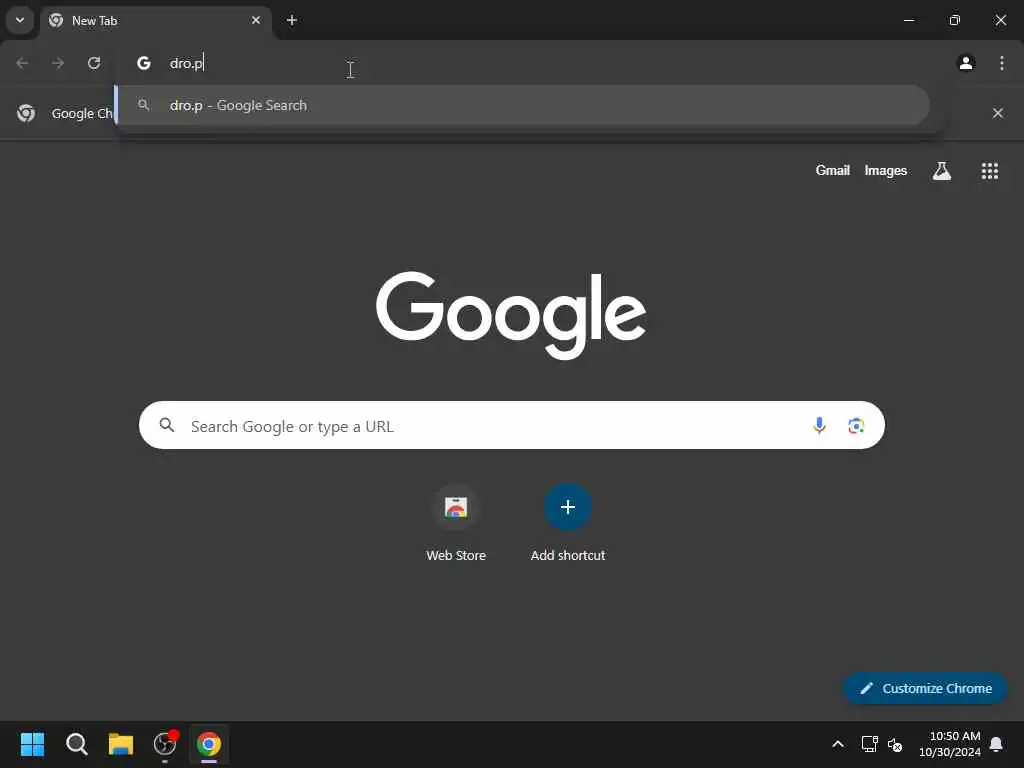Open a new tab with plus button
1024x768 pixels.
(292, 20)
